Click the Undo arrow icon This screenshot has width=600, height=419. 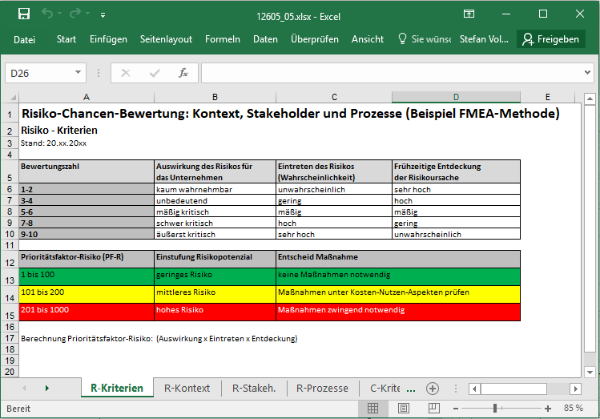[46, 14]
